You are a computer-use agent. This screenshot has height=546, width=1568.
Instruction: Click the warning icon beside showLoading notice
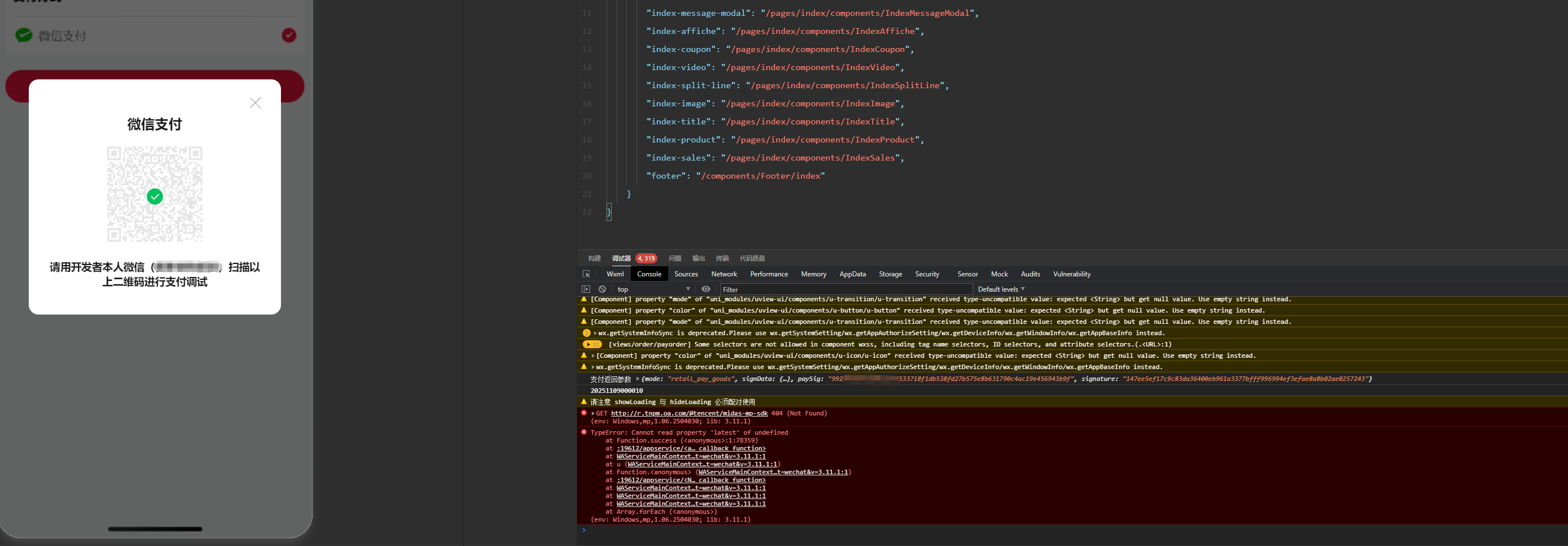(x=584, y=401)
